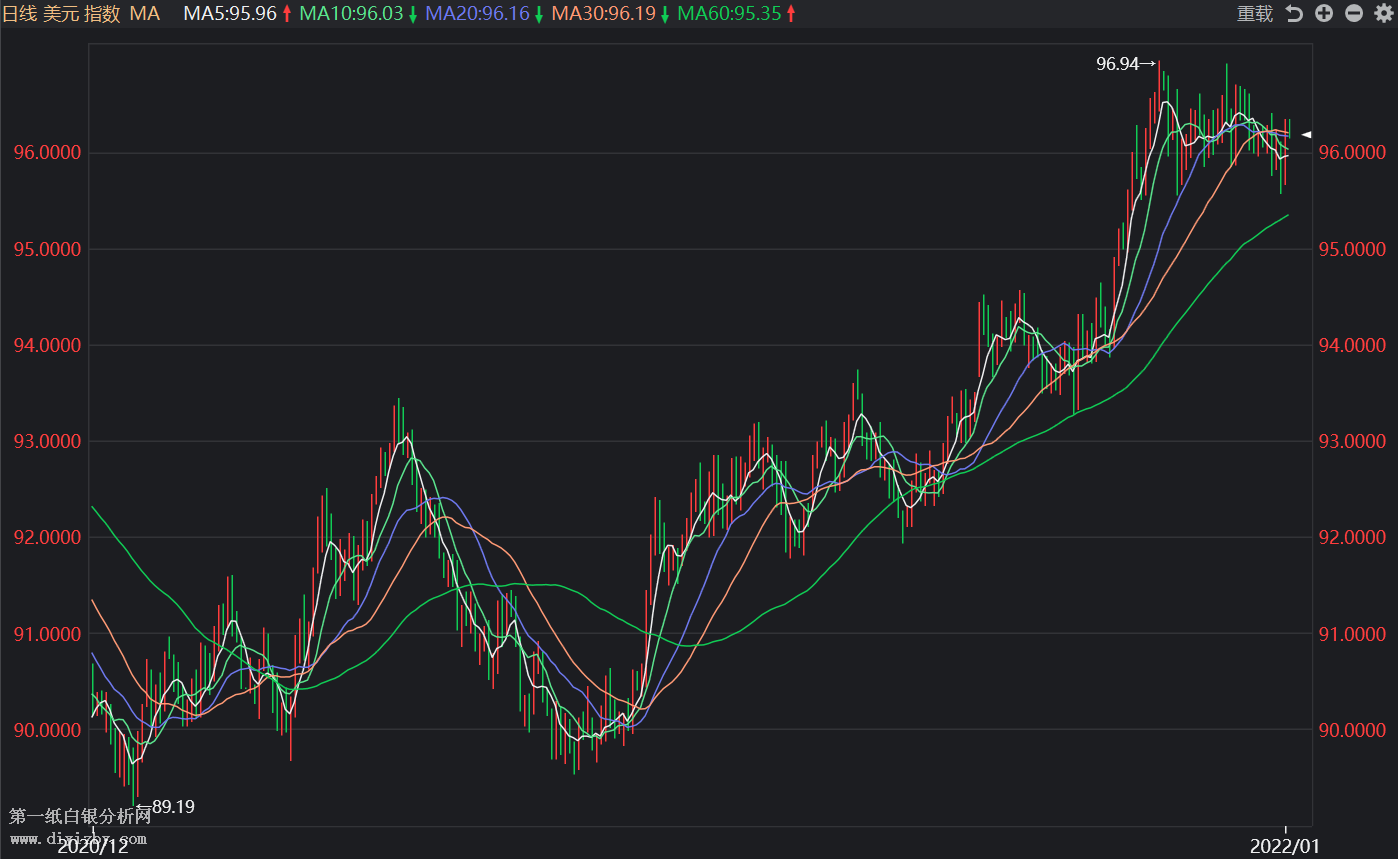Image resolution: width=1398 pixels, height=859 pixels.
Task: Click the MA5 red up arrow
Action: [x=287, y=14]
